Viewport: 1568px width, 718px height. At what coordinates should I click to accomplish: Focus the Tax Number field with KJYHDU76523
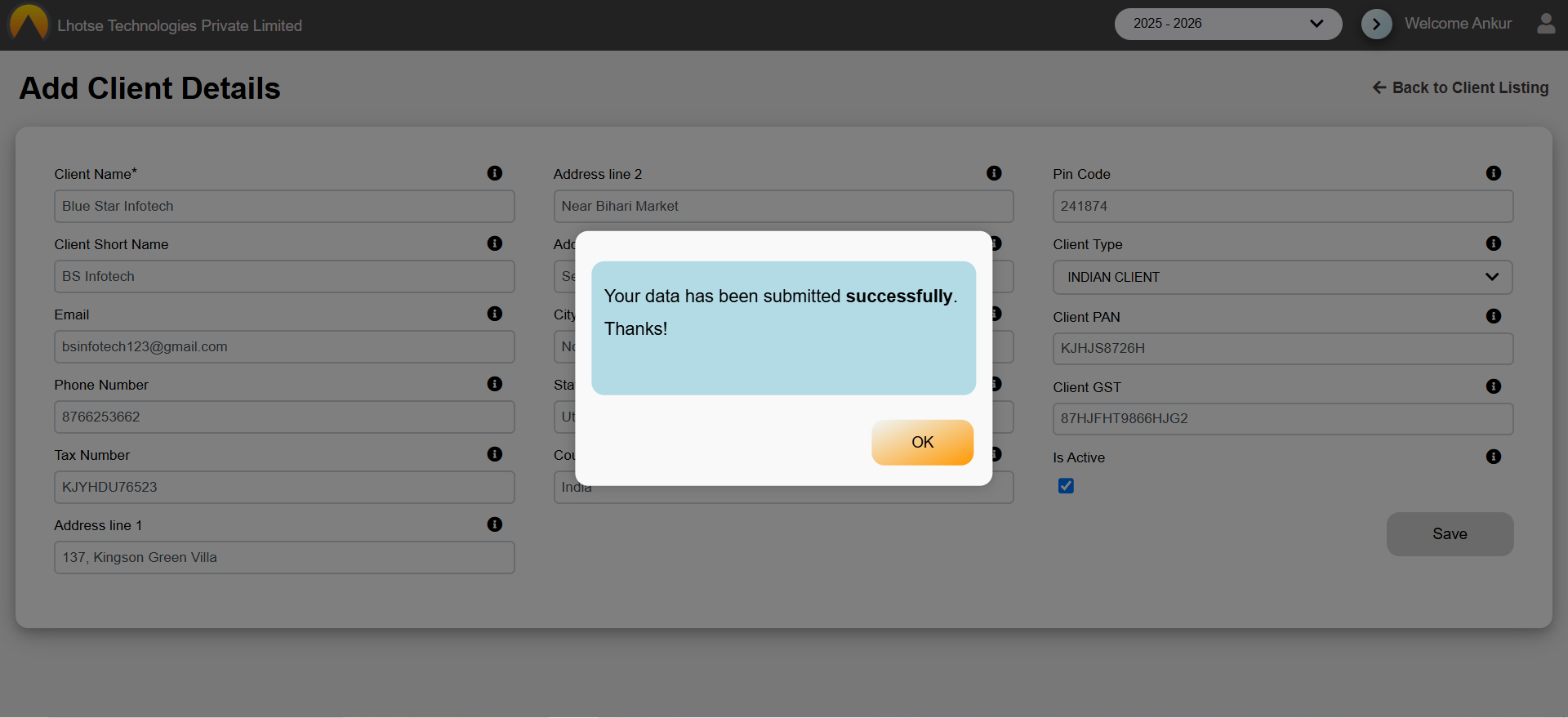click(x=284, y=487)
